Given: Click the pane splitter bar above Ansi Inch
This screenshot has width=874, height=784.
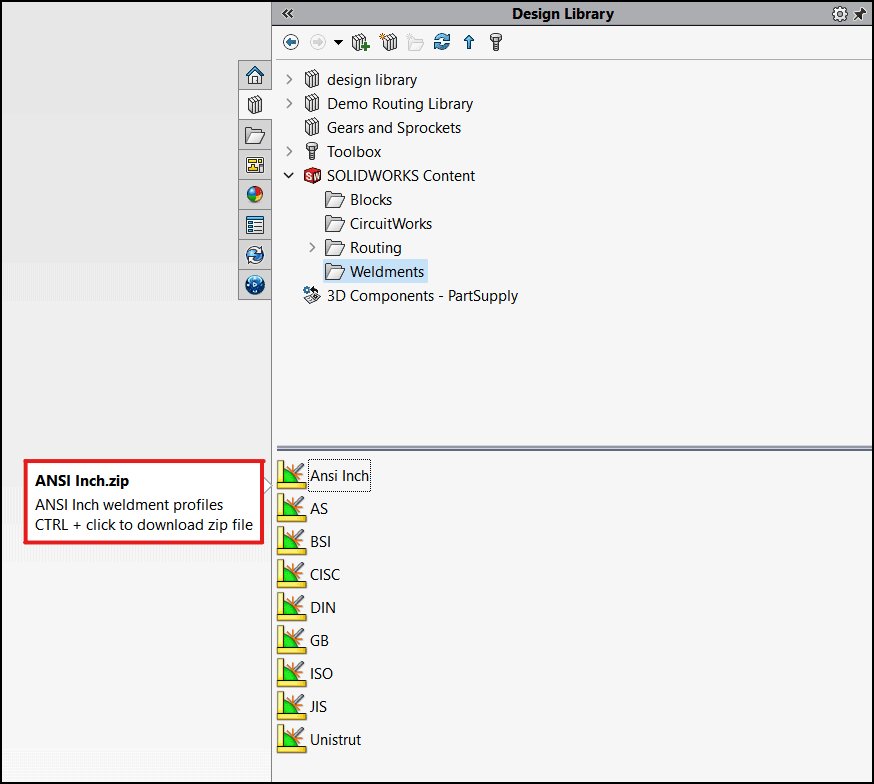Looking at the screenshot, I should click(x=574, y=448).
